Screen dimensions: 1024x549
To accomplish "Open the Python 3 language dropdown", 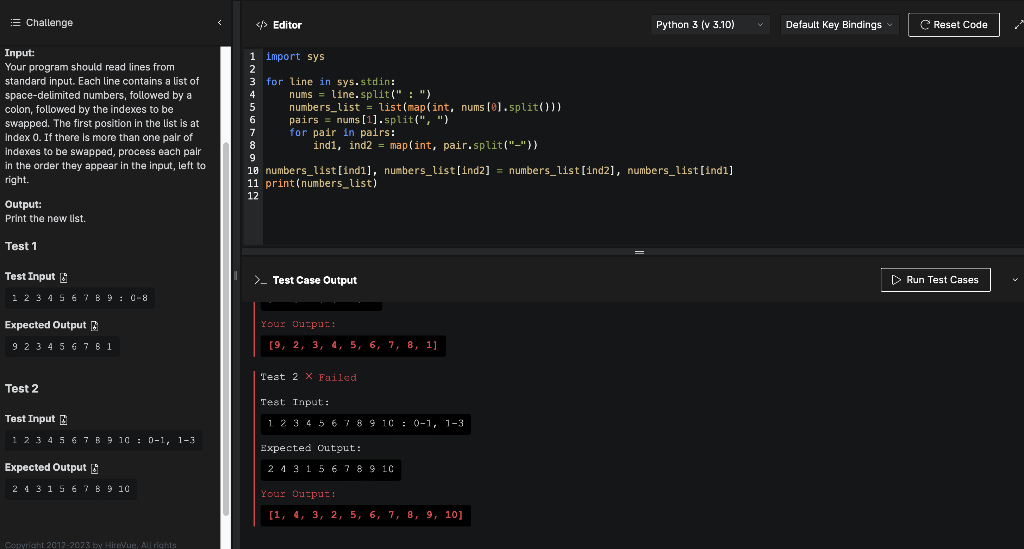I will [710, 25].
